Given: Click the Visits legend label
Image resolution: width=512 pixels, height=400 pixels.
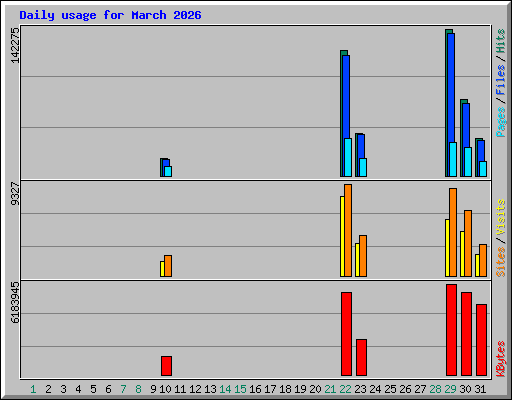Looking at the screenshot, I should pyautogui.click(x=501, y=218).
